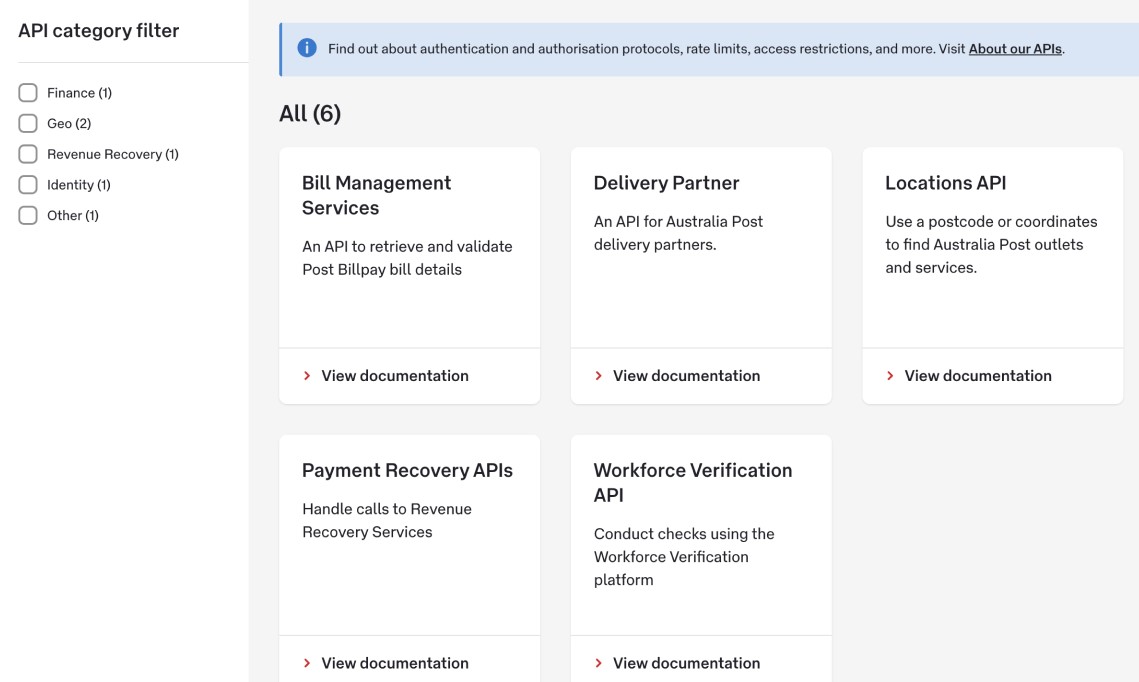The image size is (1139, 682).
Task: Click the chevron icon on the Bill Management Services card
Action: coord(307,375)
